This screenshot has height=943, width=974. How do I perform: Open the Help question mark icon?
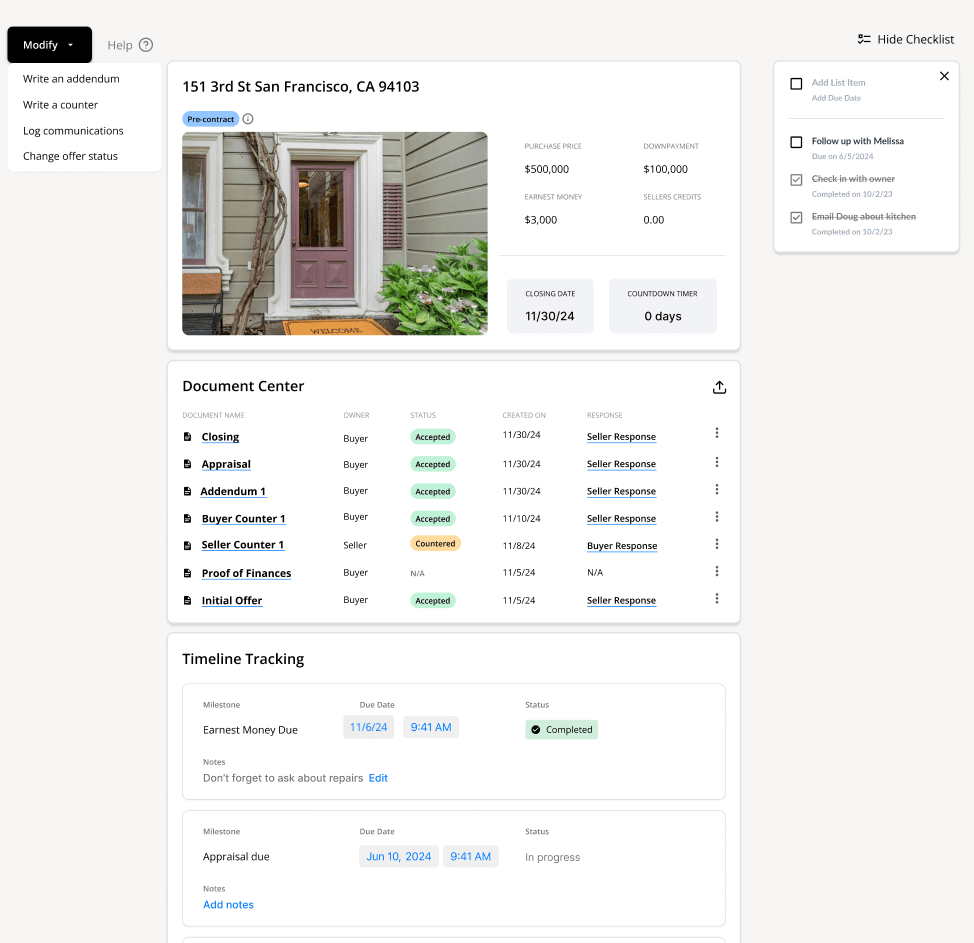(147, 45)
